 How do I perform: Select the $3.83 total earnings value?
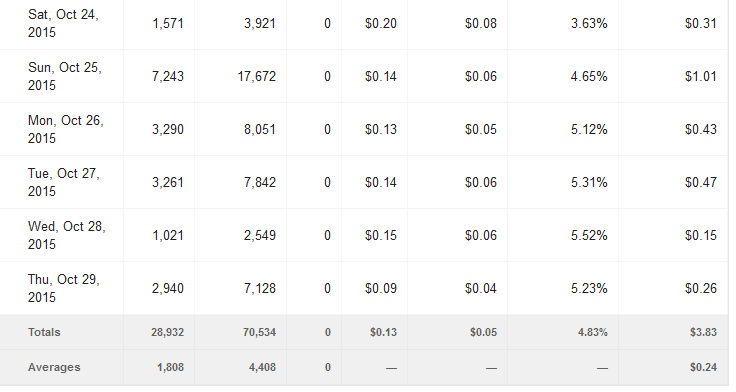pos(703,332)
